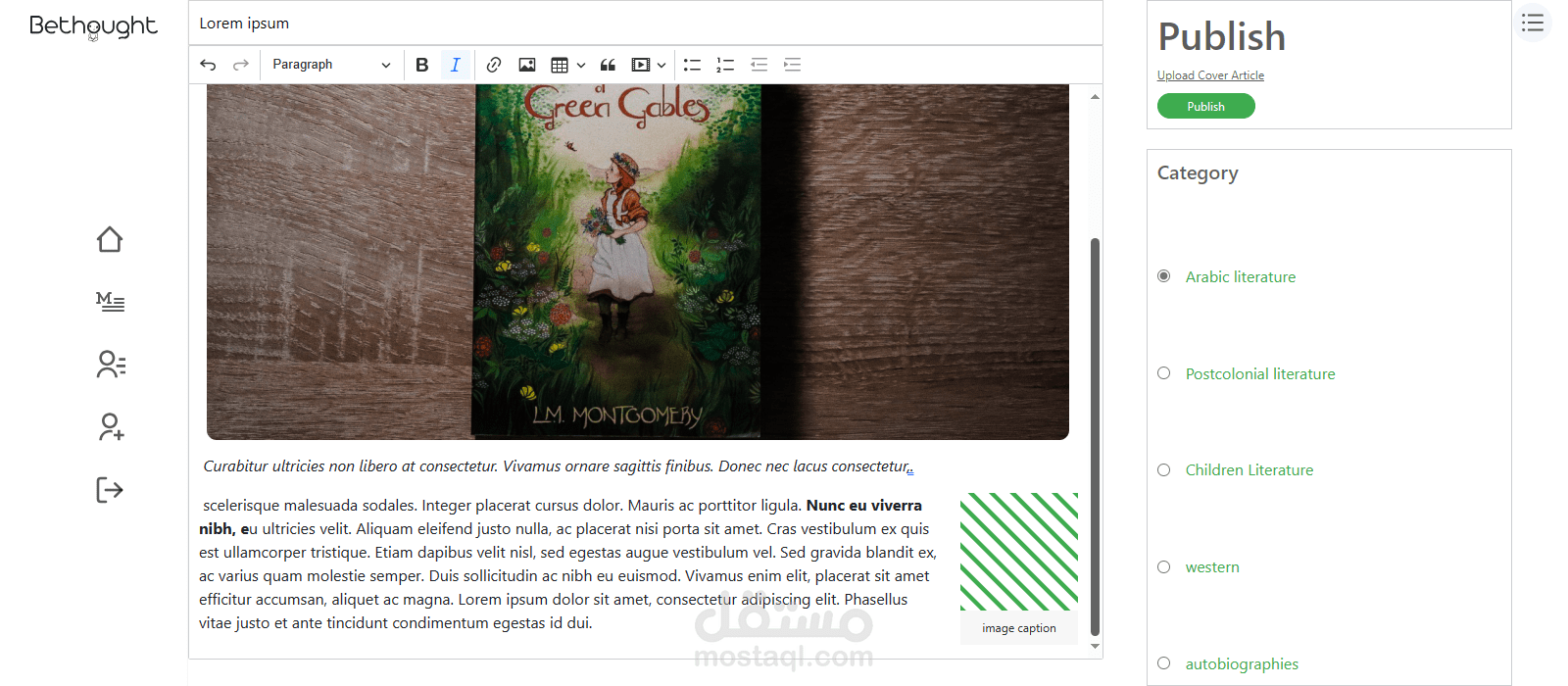The width and height of the screenshot is (1568, 686).
Task: Open the Upload Cover Article link
Action: [1210, 75]
